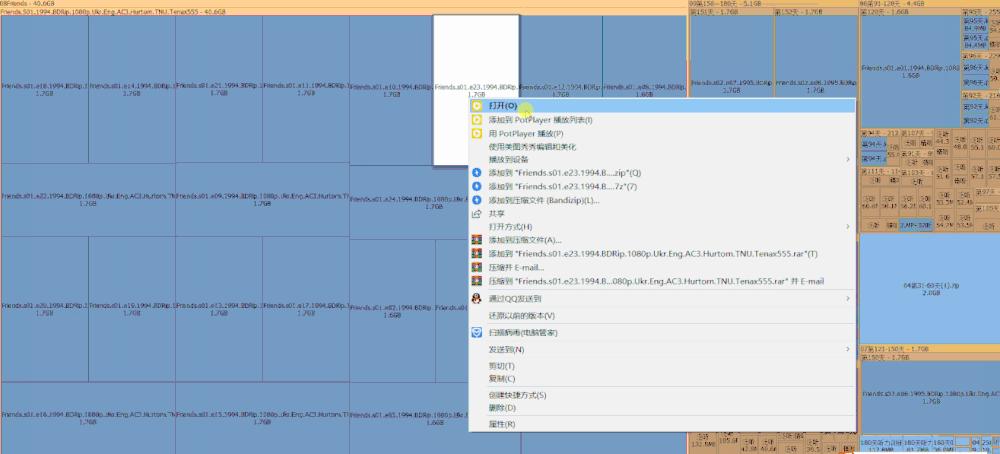Image resolution: width=1000 pixels, height=454 pixels.
Task: Select the 共享 menu entry
Action: click(662, 214)
